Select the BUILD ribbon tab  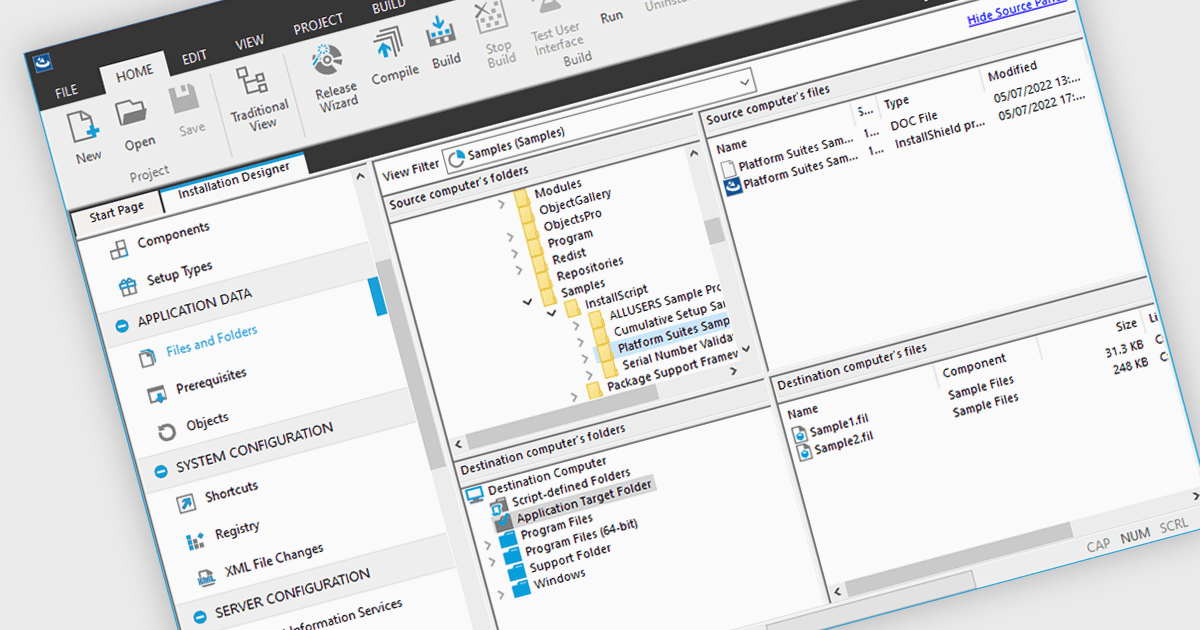click(388, 7)
